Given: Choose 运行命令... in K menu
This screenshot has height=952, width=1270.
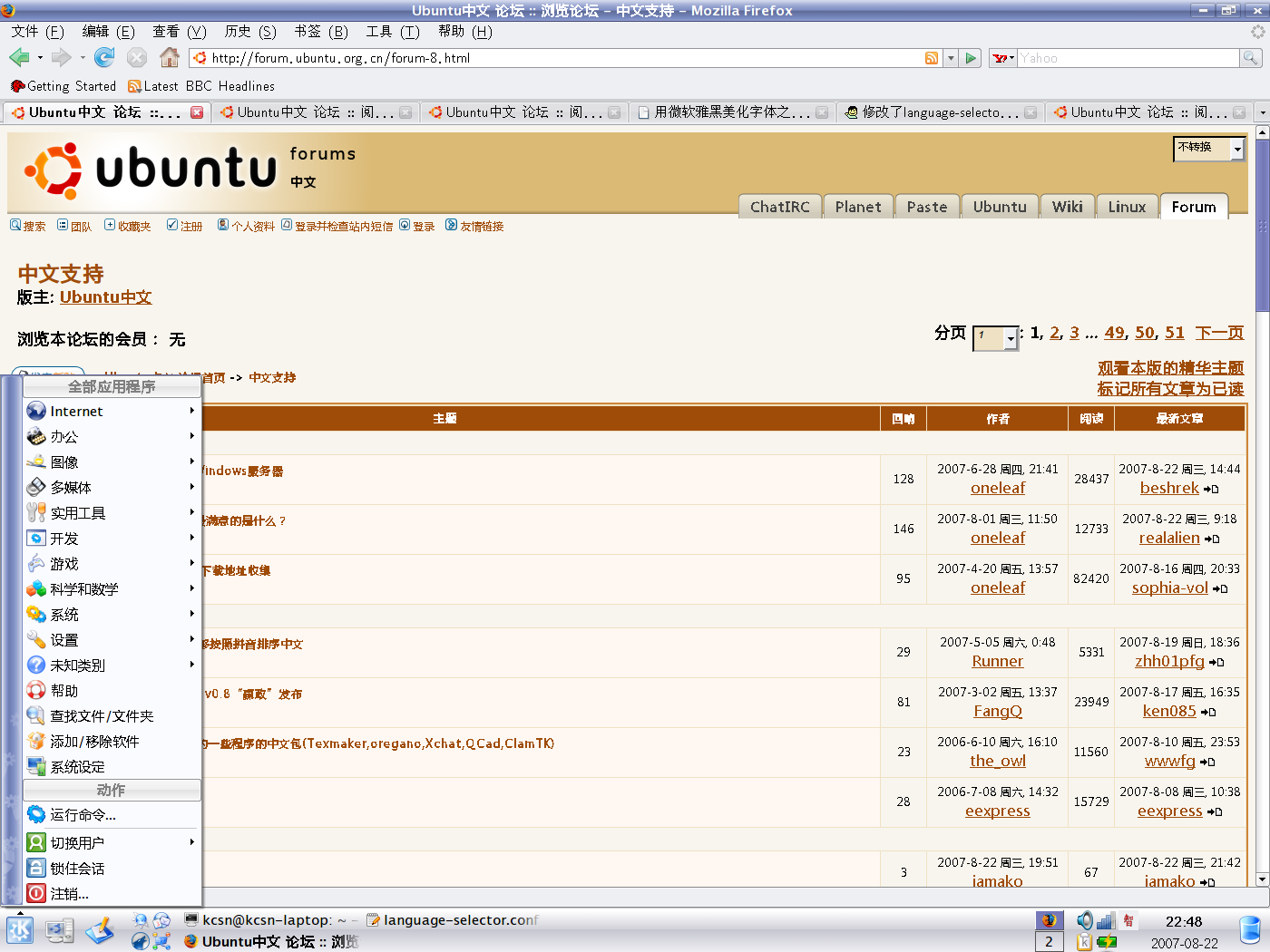Looking at the screenshot, I should [x=112, y=814].
